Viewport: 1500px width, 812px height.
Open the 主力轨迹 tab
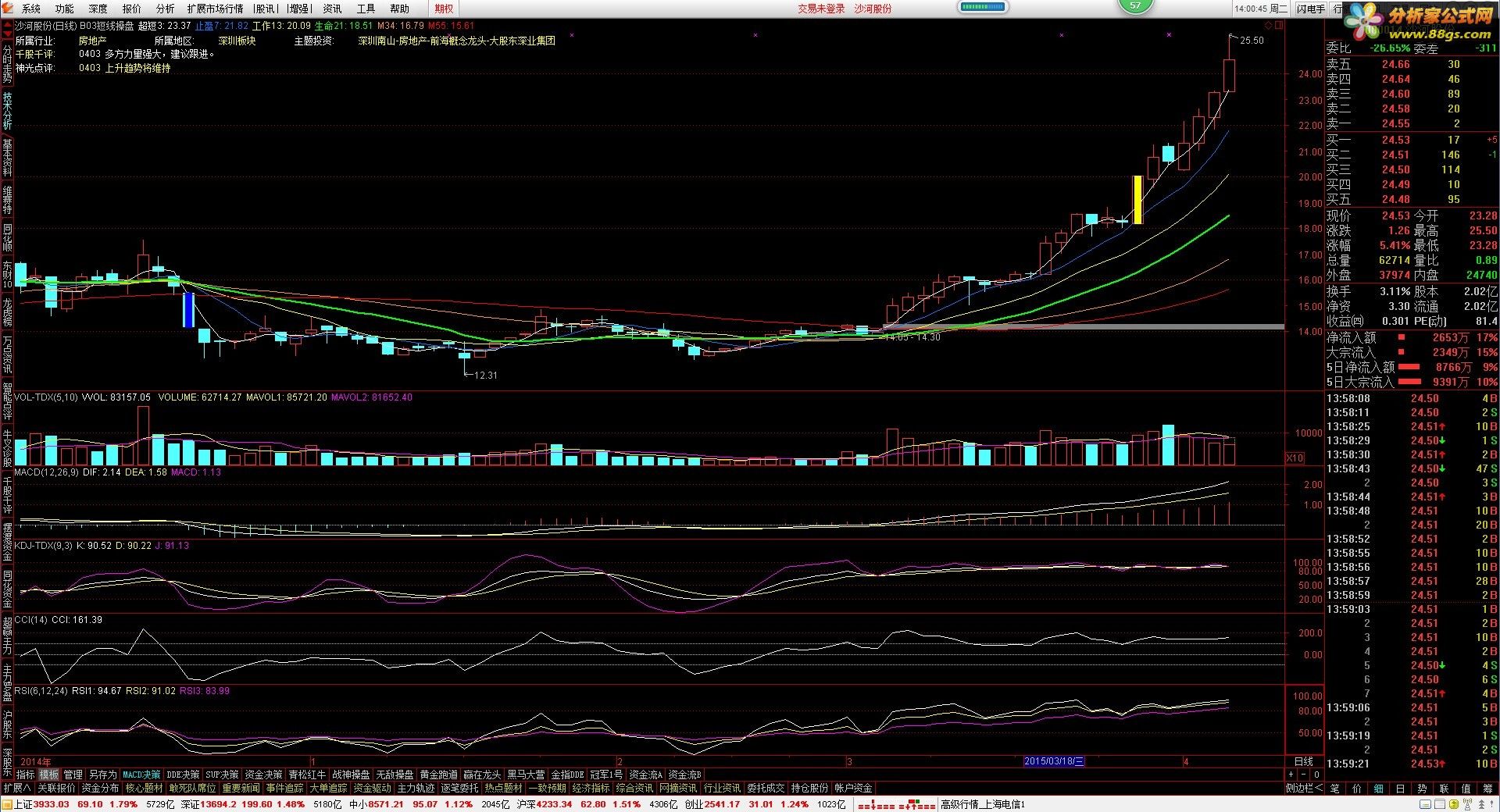[x=416, y=789]
